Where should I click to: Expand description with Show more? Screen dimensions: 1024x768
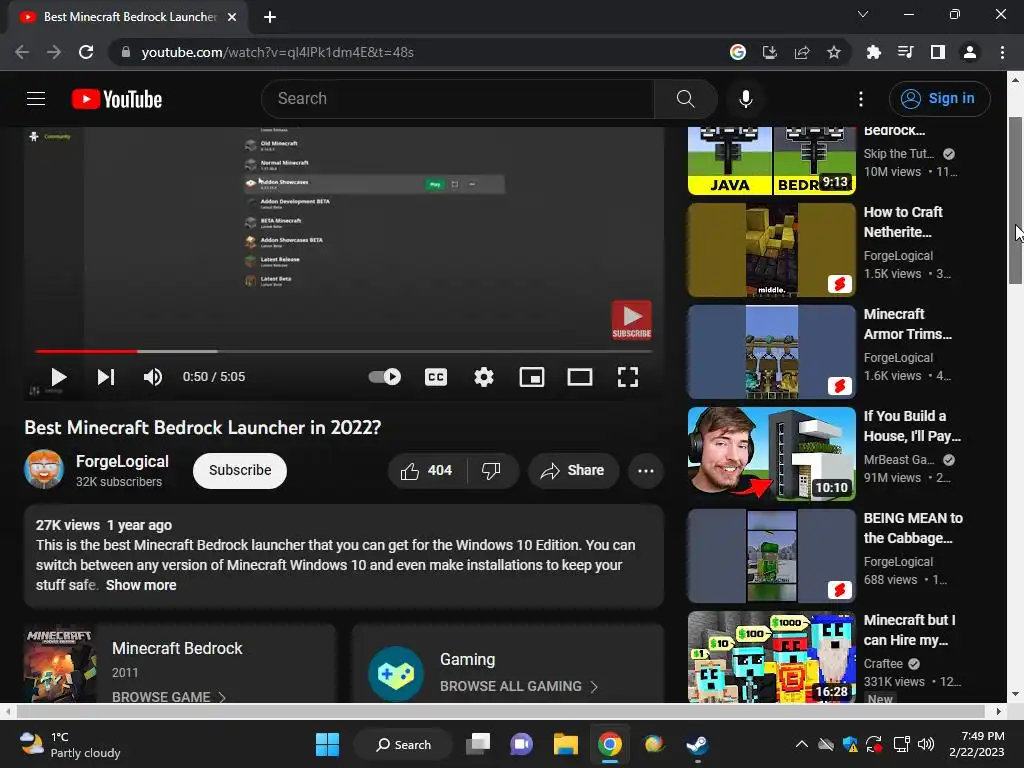141,585
